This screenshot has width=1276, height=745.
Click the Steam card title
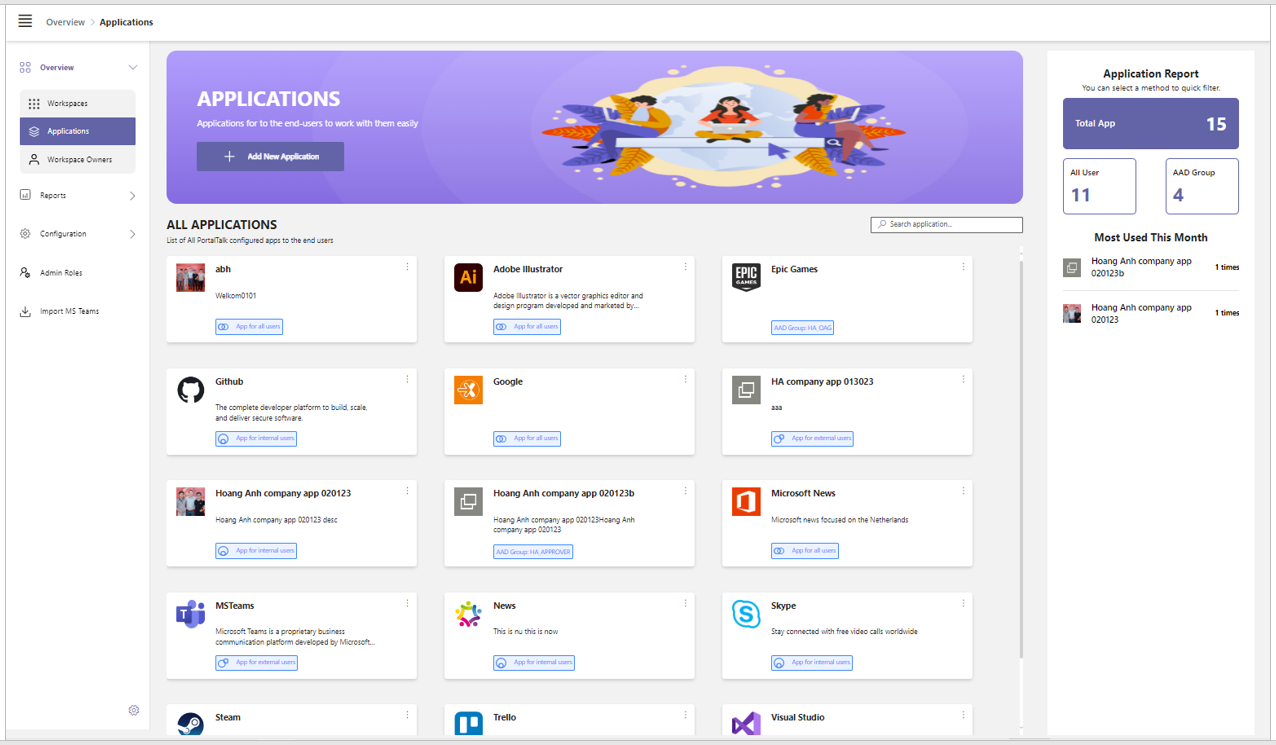point(228,717)
